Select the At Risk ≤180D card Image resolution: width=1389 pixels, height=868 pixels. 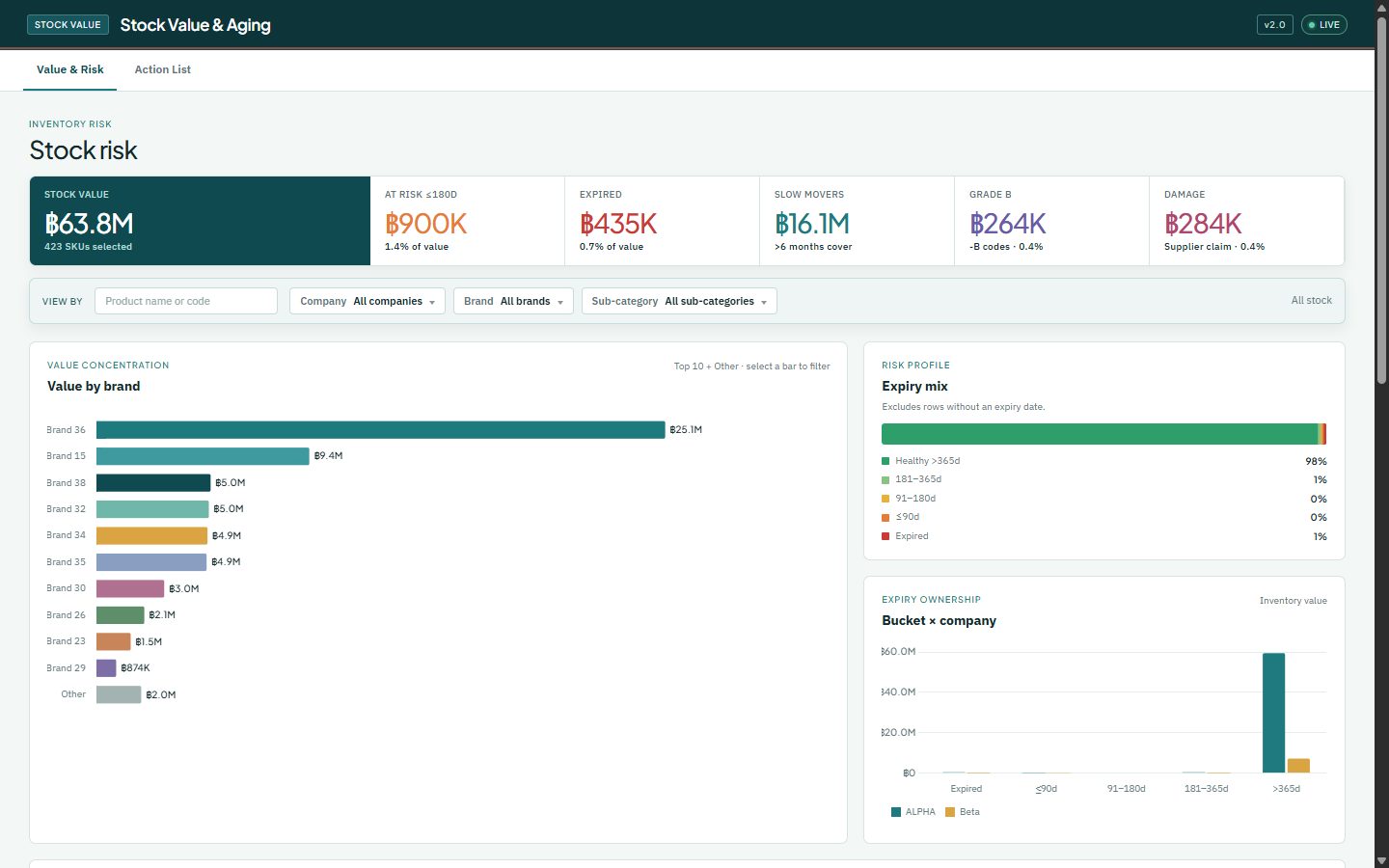[x=468, y=221]
